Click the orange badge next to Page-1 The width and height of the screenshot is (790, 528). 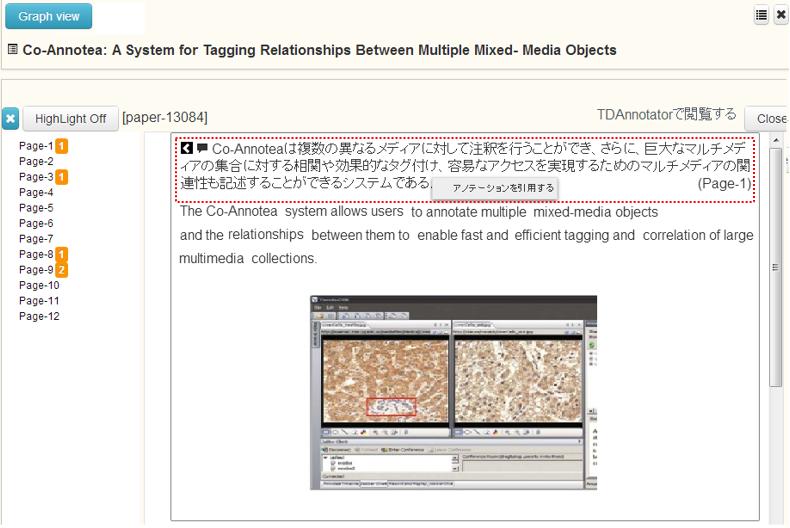tap(61, 146)
